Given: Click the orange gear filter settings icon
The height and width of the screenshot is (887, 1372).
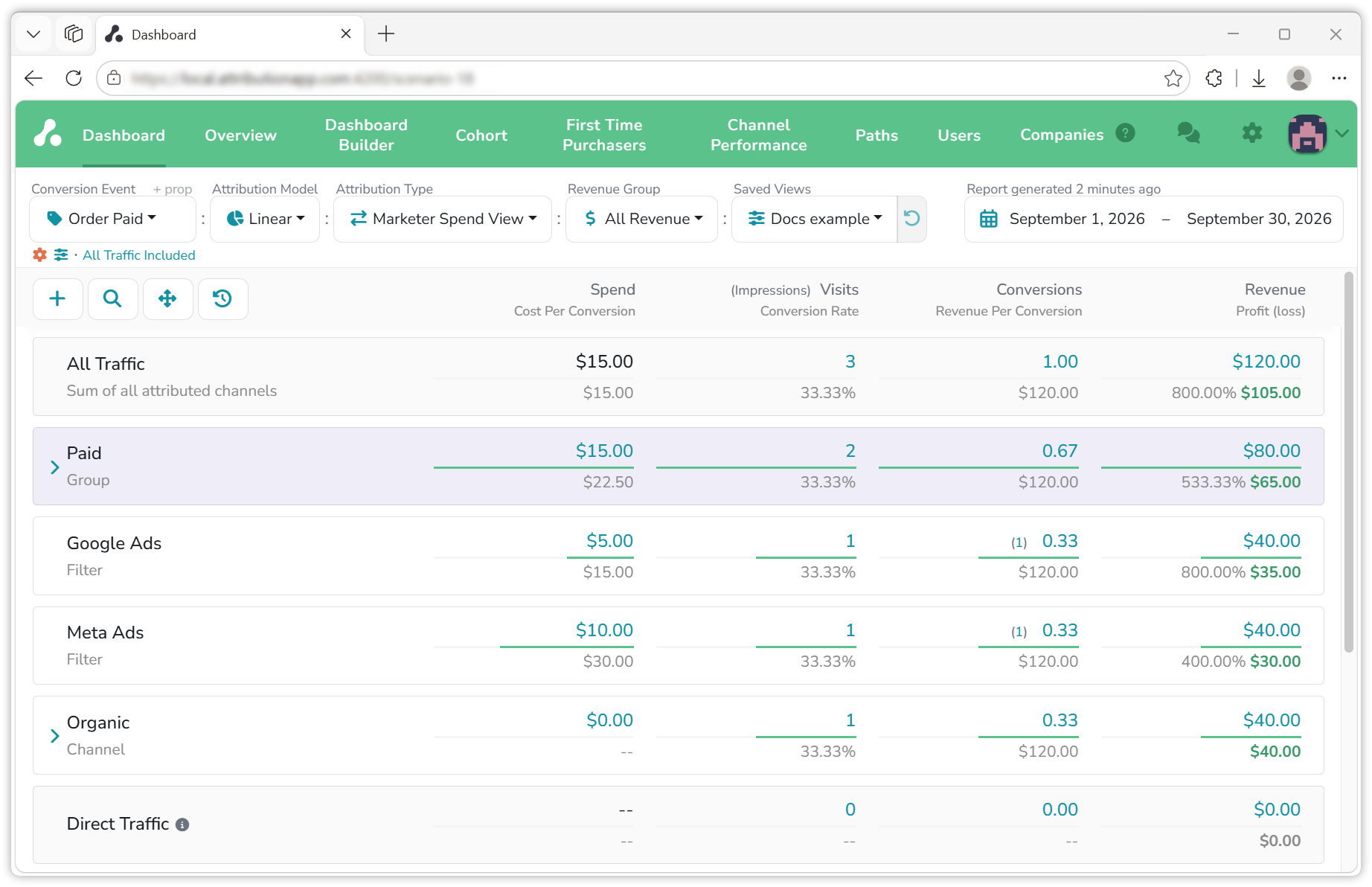Looking at the screenshot, I should [40, 255].
